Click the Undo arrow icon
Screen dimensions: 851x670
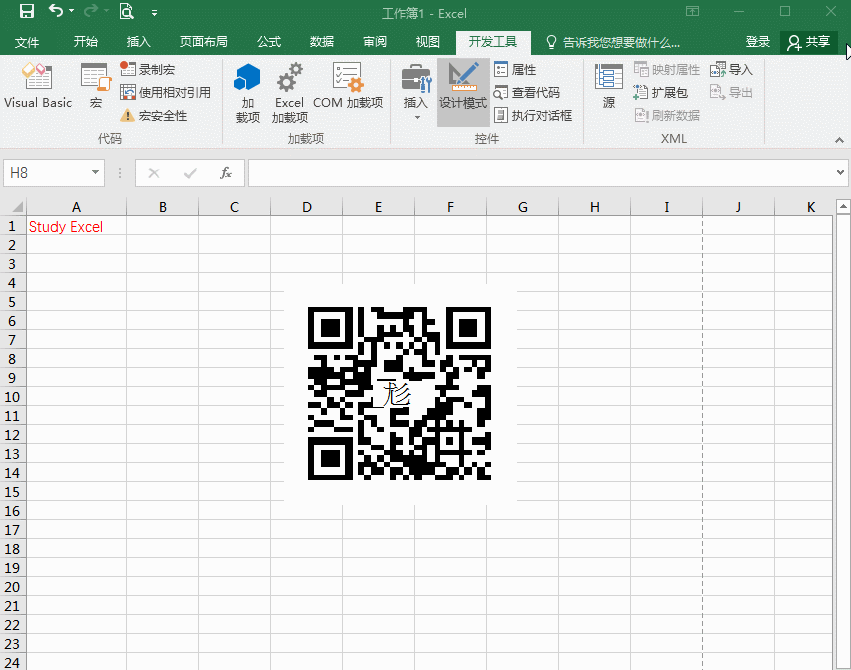tap(56, 10)
